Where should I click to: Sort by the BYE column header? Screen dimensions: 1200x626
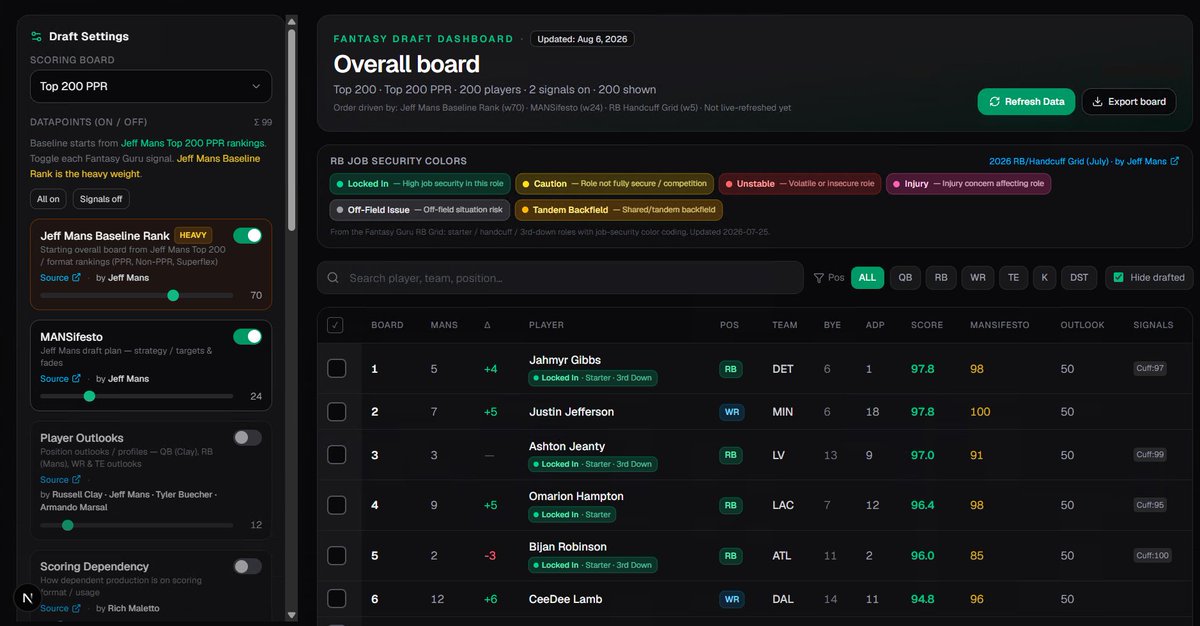(832, 325)
